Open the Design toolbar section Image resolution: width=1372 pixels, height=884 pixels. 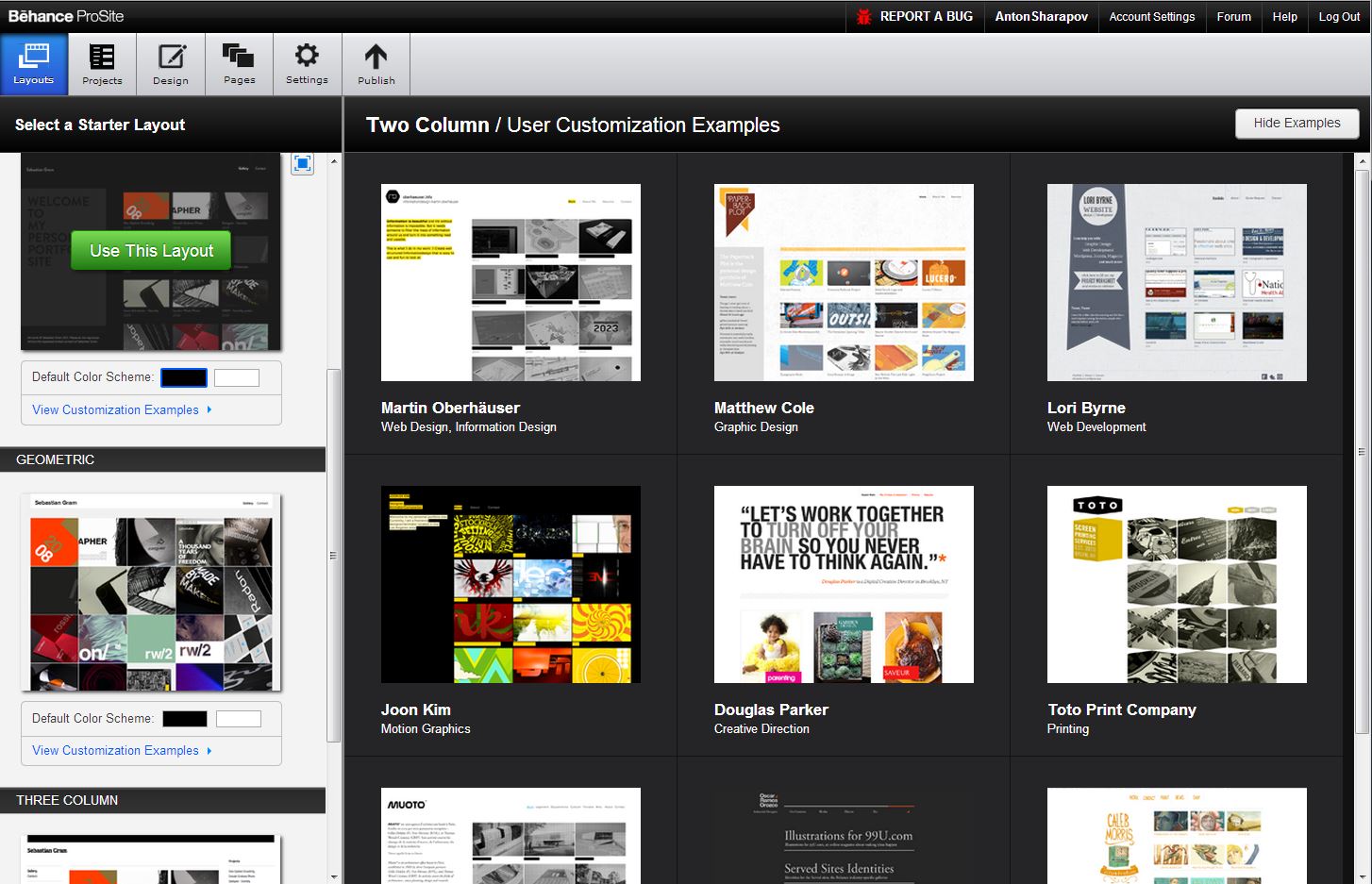[171, 64]
